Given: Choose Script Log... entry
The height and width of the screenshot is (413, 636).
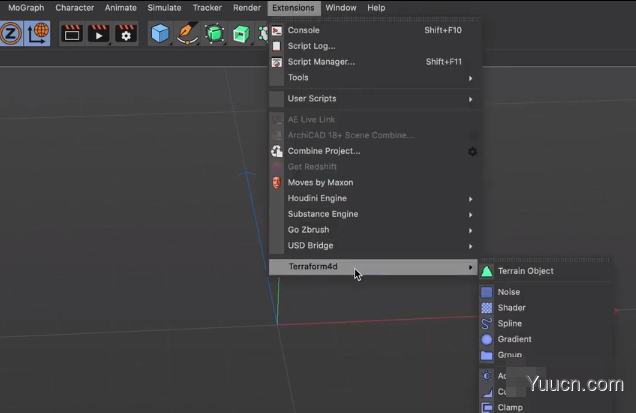Looking at the screenshot, I should [x=374, y=46].
